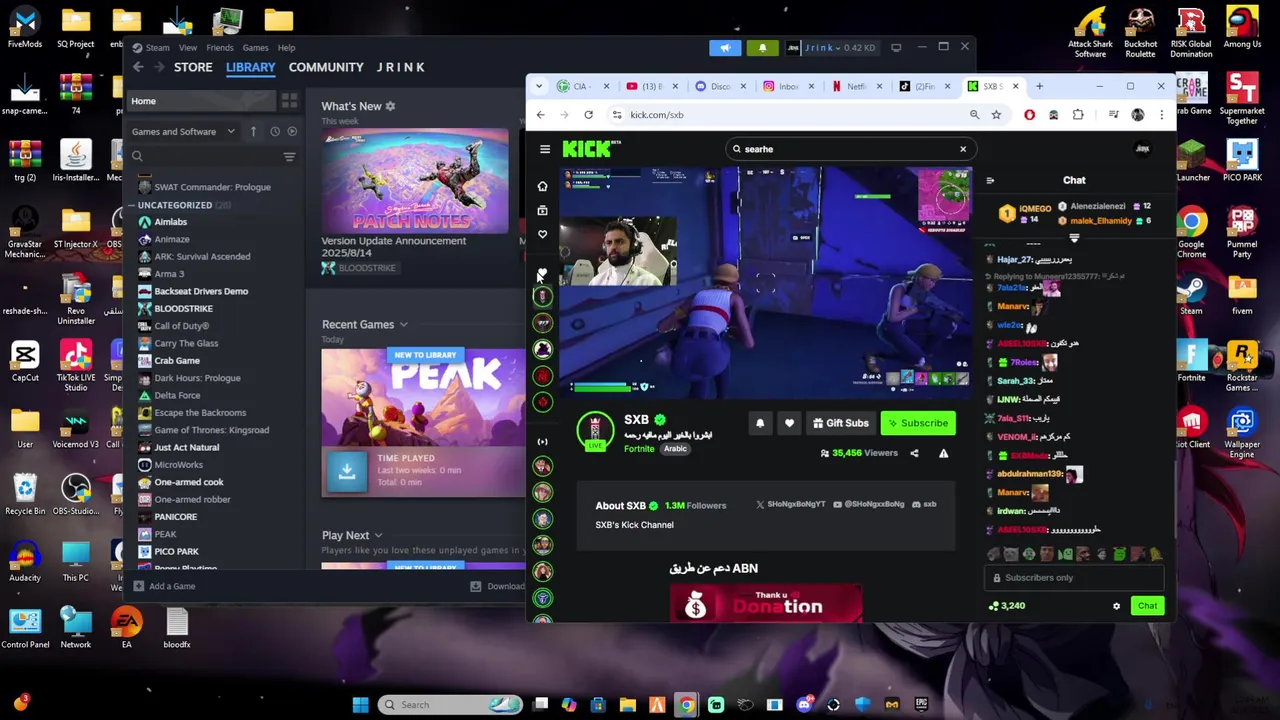Open the Steam Help menu

click(287, 48)
